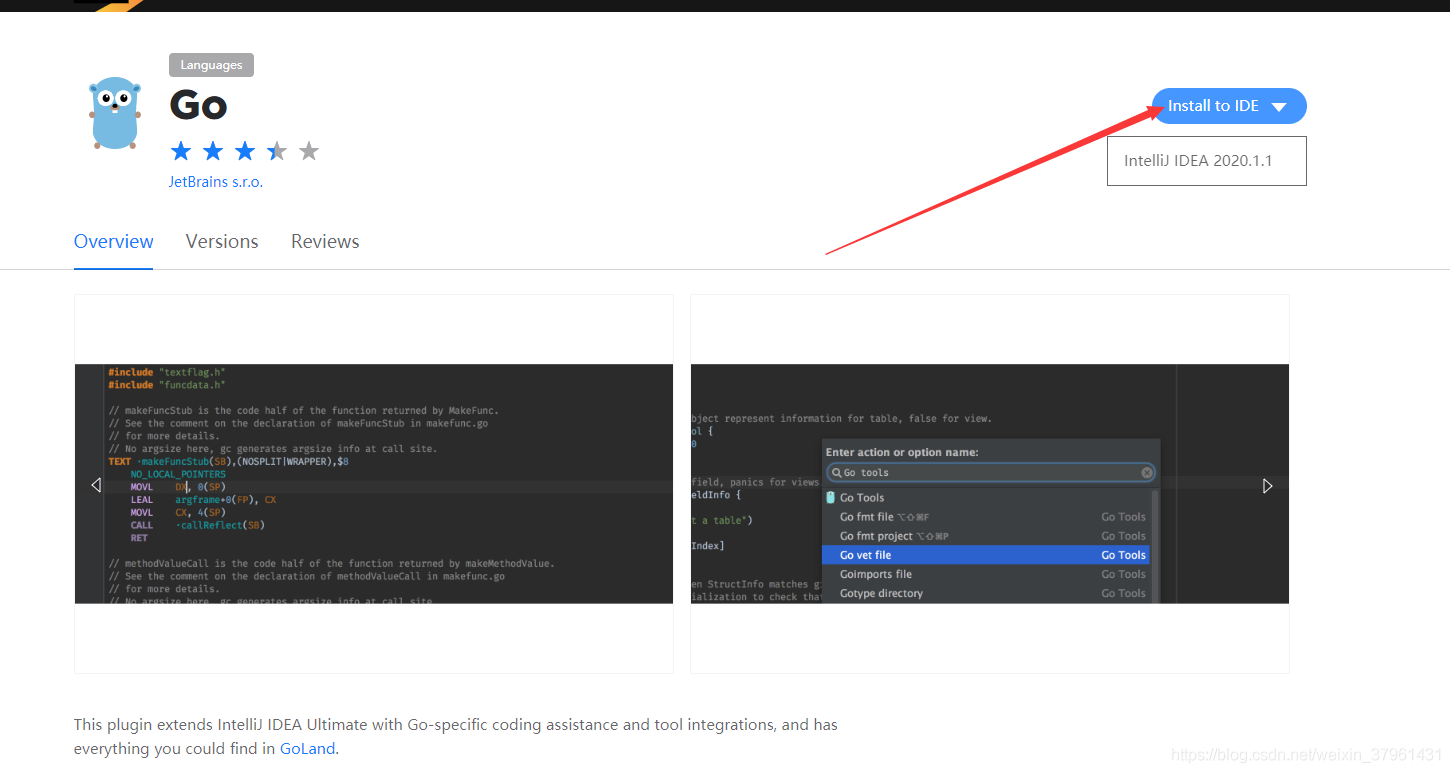Click the Languages category tag
Screen dimensions: 1450x773
tap(211, 65)
